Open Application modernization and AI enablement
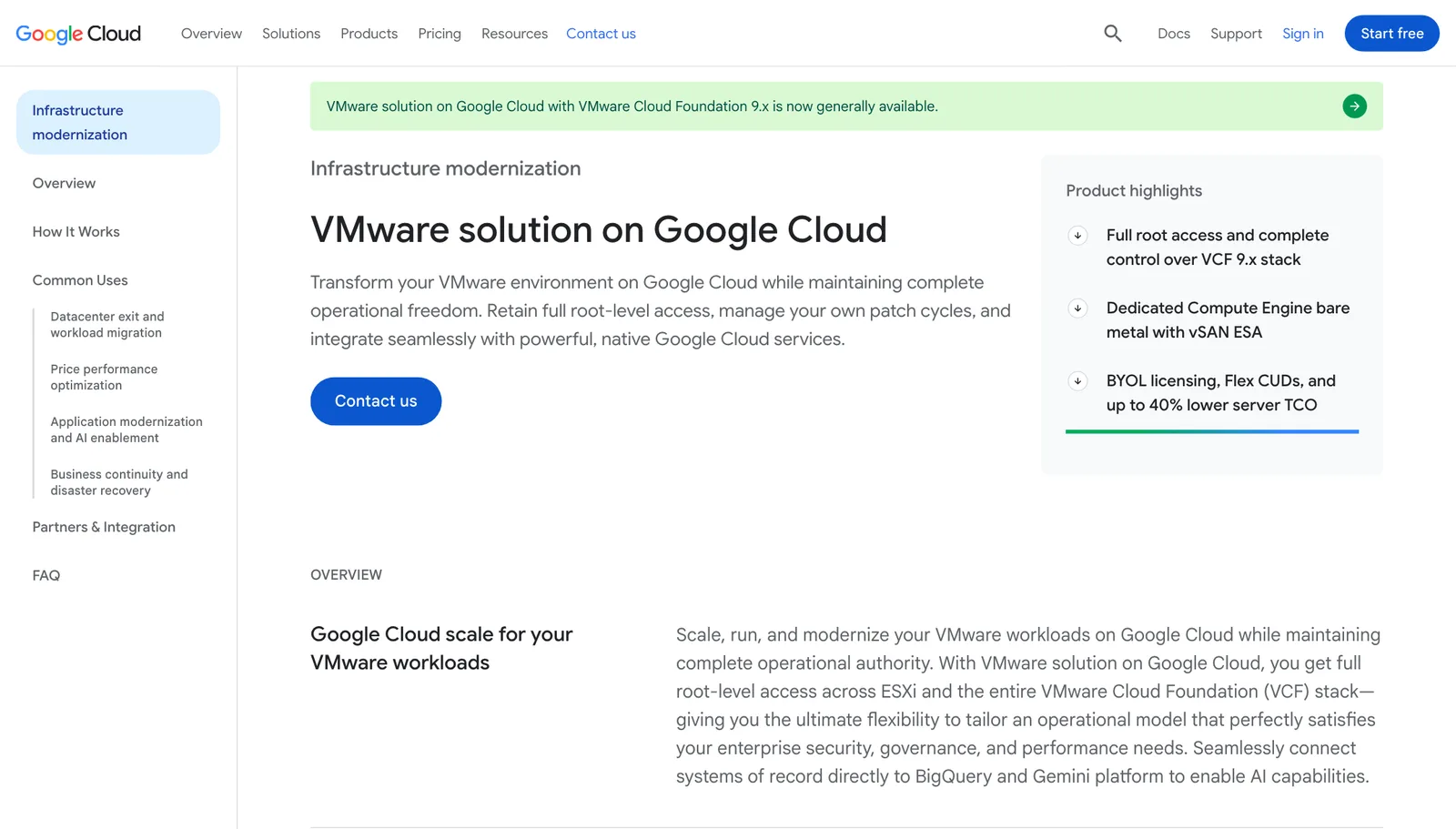Screen dimensions: 1456x829 click(x=126, y=430)
